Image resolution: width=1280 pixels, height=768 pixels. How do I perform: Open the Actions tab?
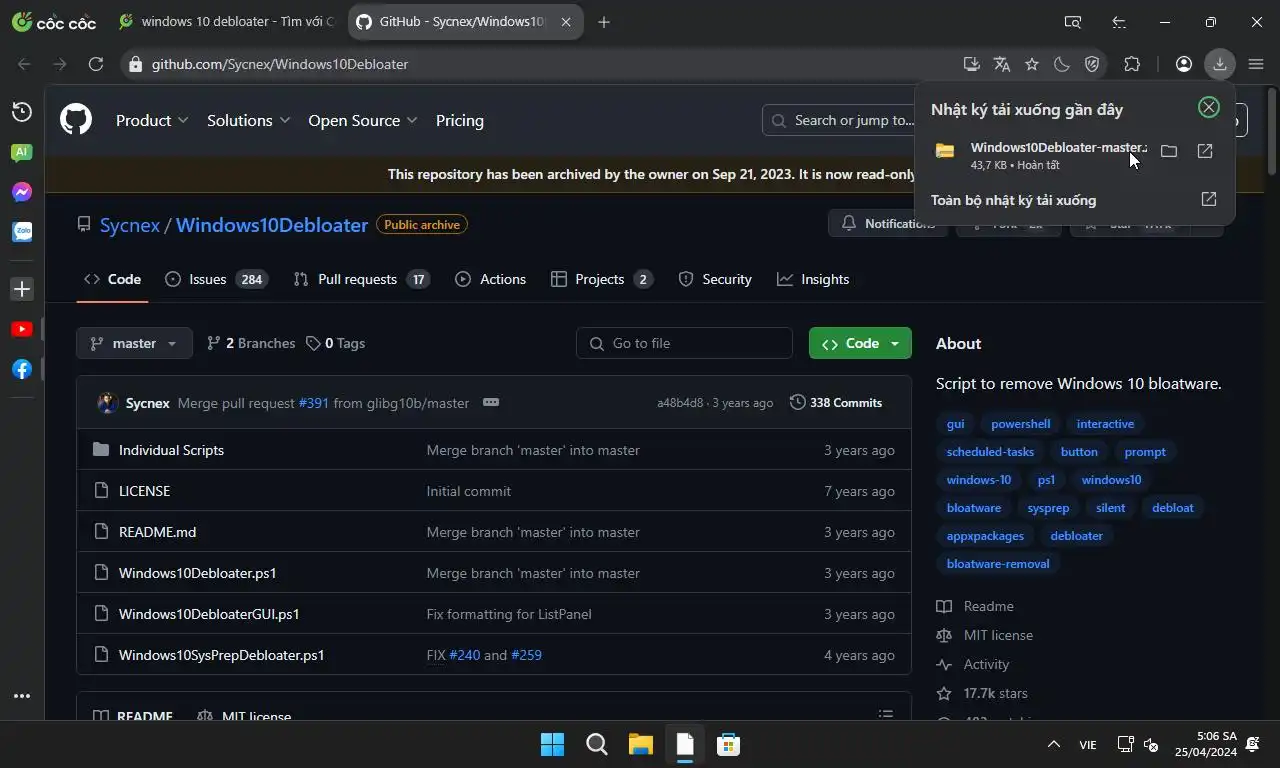pyautogui.click(x=490, y=279)
